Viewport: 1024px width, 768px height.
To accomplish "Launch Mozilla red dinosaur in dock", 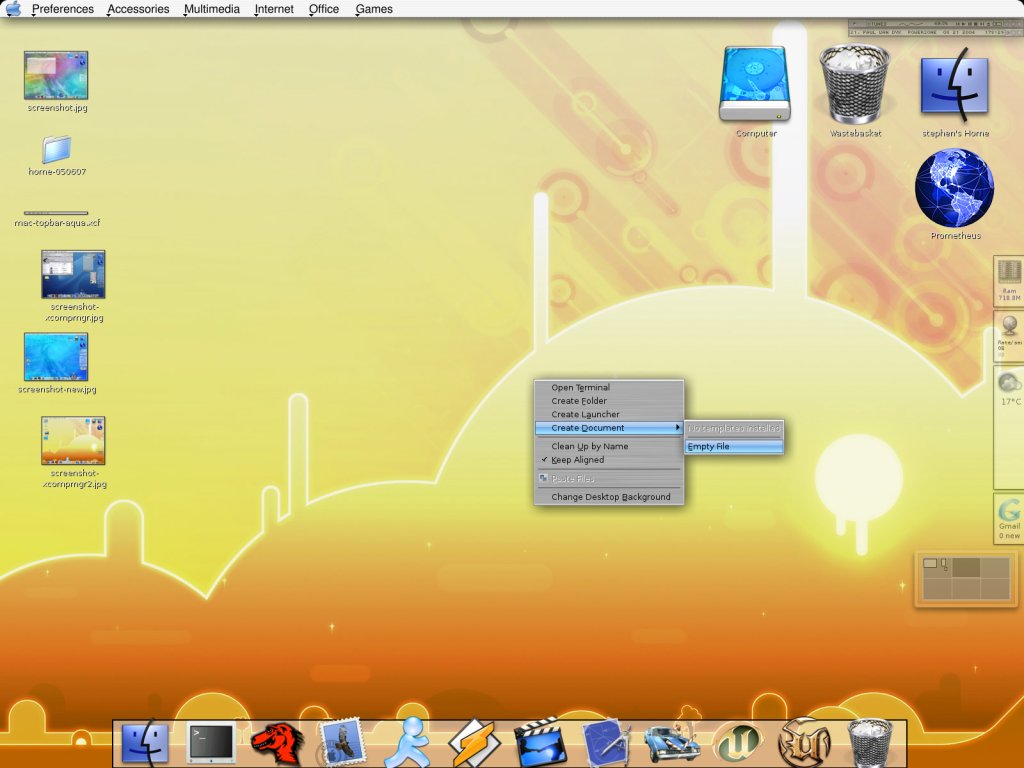I will 278,743.
